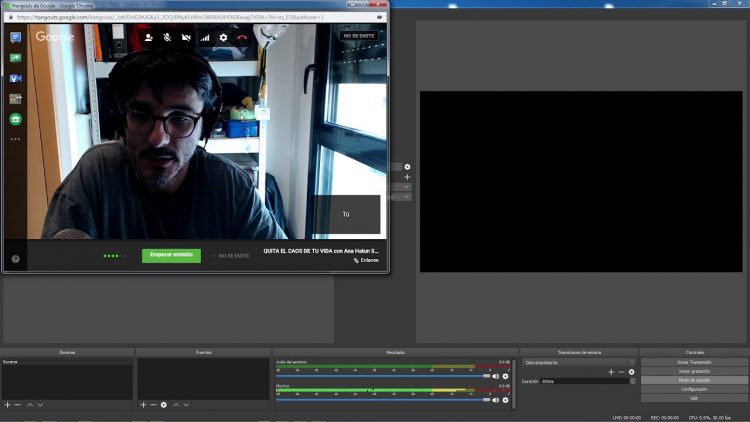Remove transition with minus button
Image resolution: width=750 pixels, height=422 pixels.
click(621, 372)
